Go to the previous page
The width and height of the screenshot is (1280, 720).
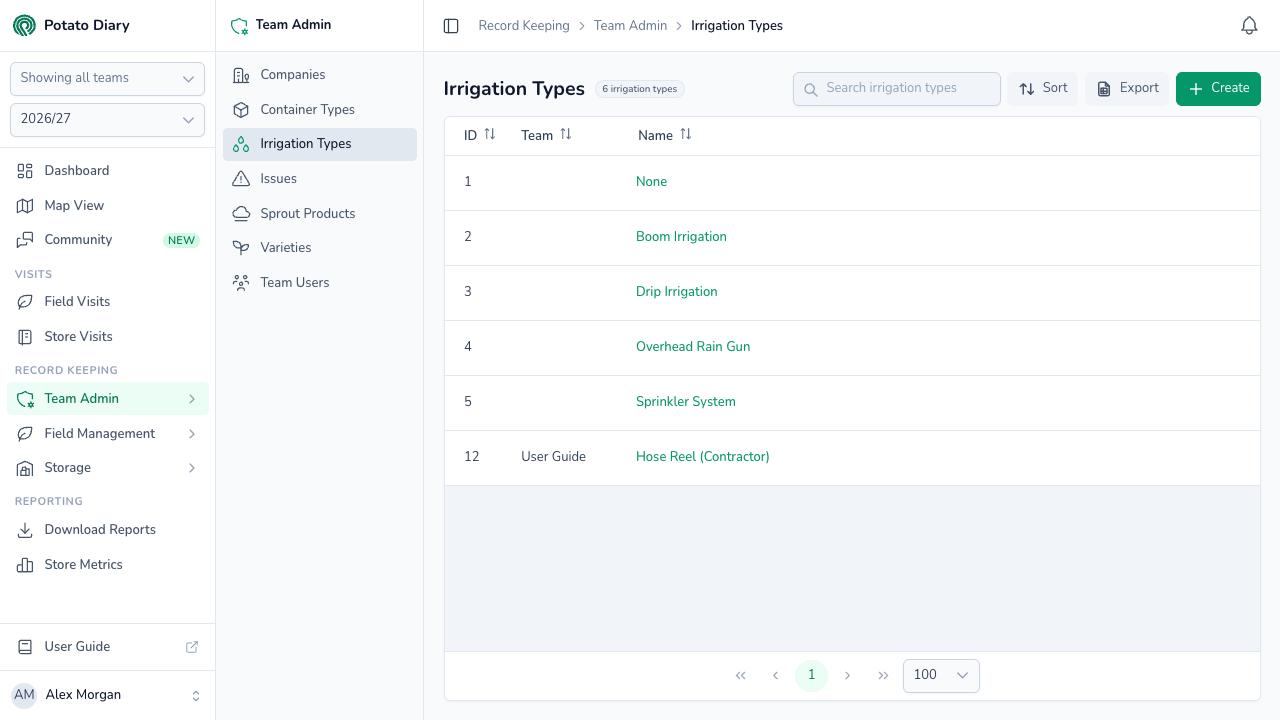tap(776, 676)
